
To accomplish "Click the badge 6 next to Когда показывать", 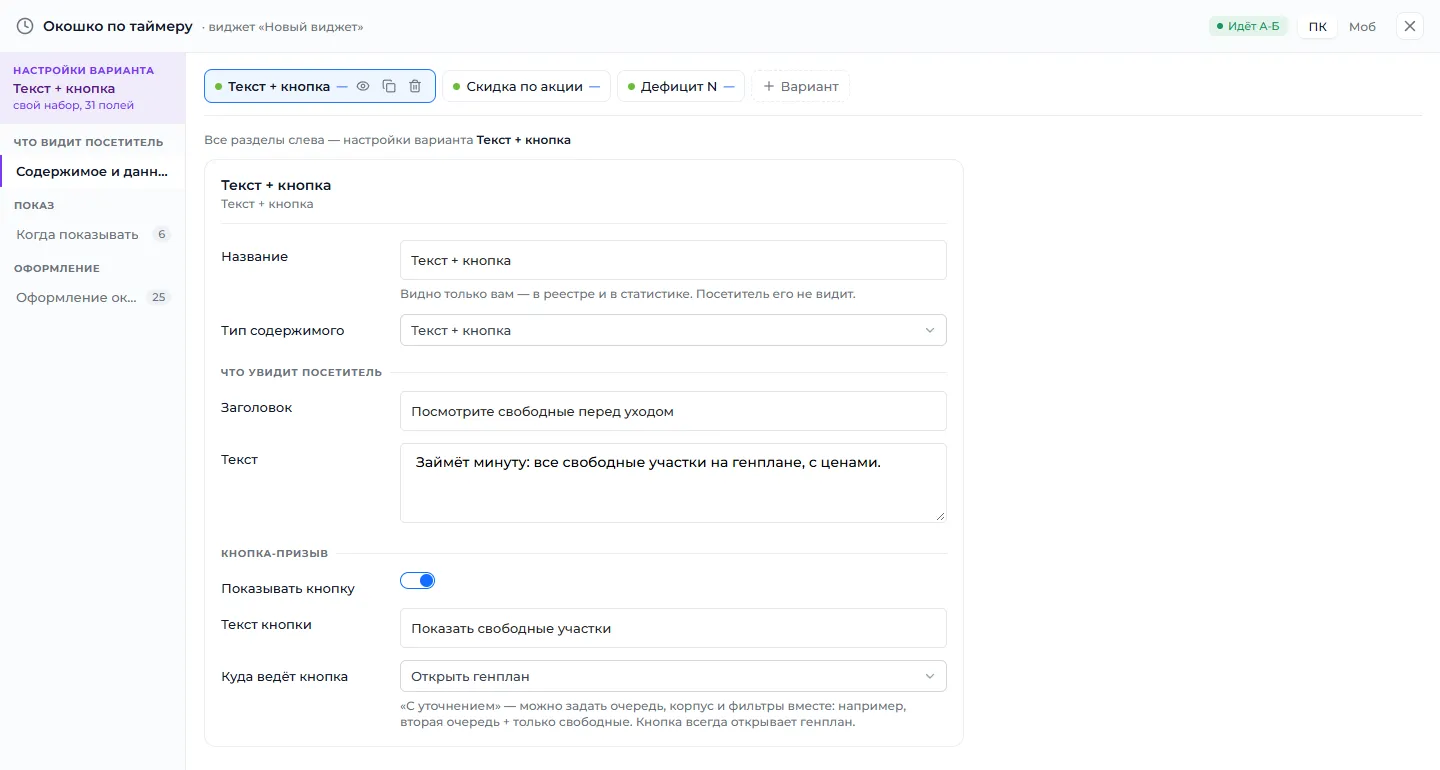I will pyautogui.click(x=161, y=235).
